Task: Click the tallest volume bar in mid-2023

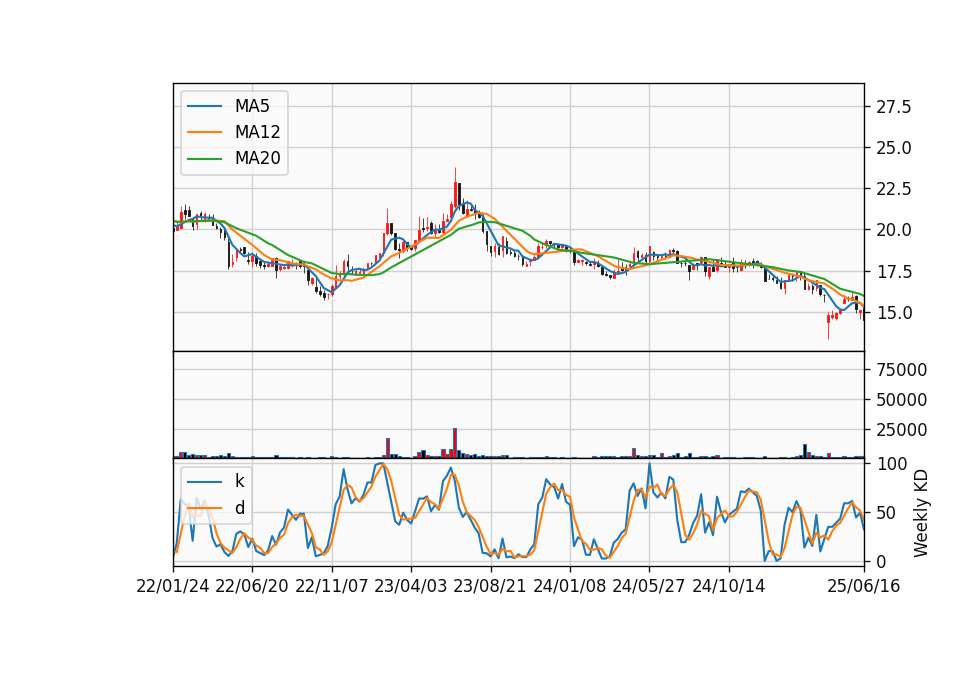Action: [455, 443]
